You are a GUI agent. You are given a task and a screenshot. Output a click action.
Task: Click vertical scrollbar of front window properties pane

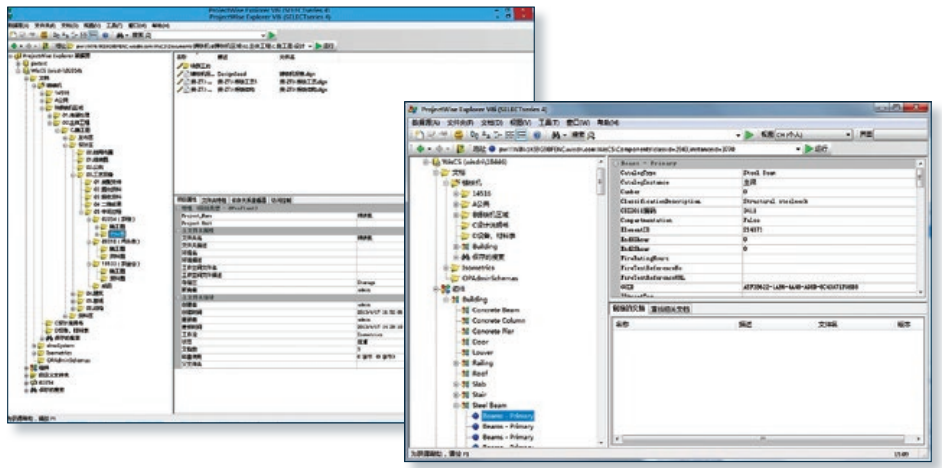tap(920, 228)
